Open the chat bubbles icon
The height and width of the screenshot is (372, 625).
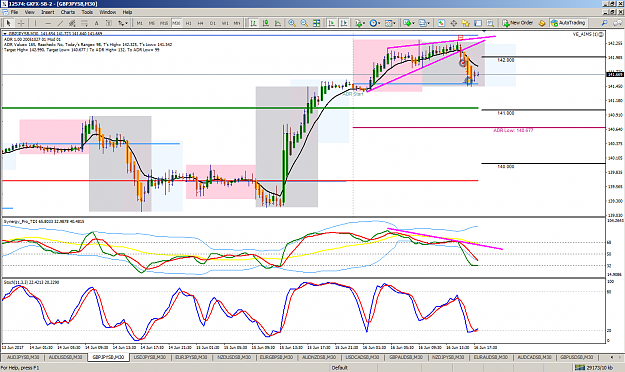click(x=617, y=23)
